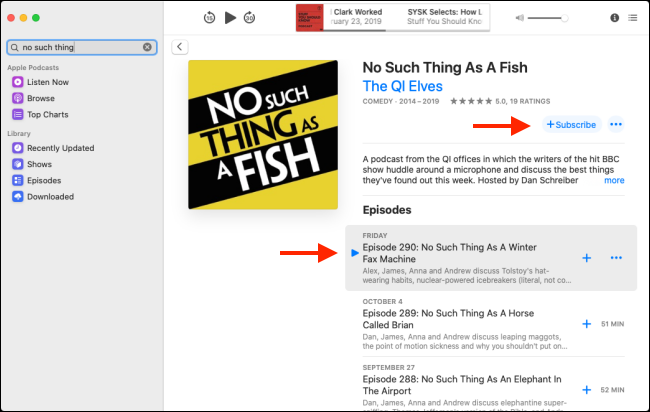Viewport: 650px width, 412px height.
Task: Click the volume speaker icon
Action: [x=519, y=18]
